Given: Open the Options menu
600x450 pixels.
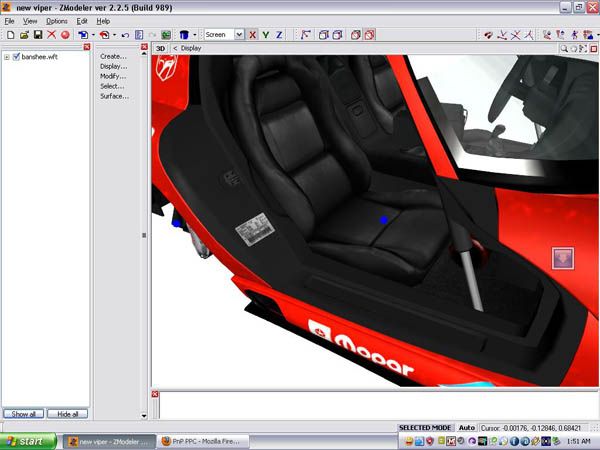Looking at the screenshot, I should 56,21.
